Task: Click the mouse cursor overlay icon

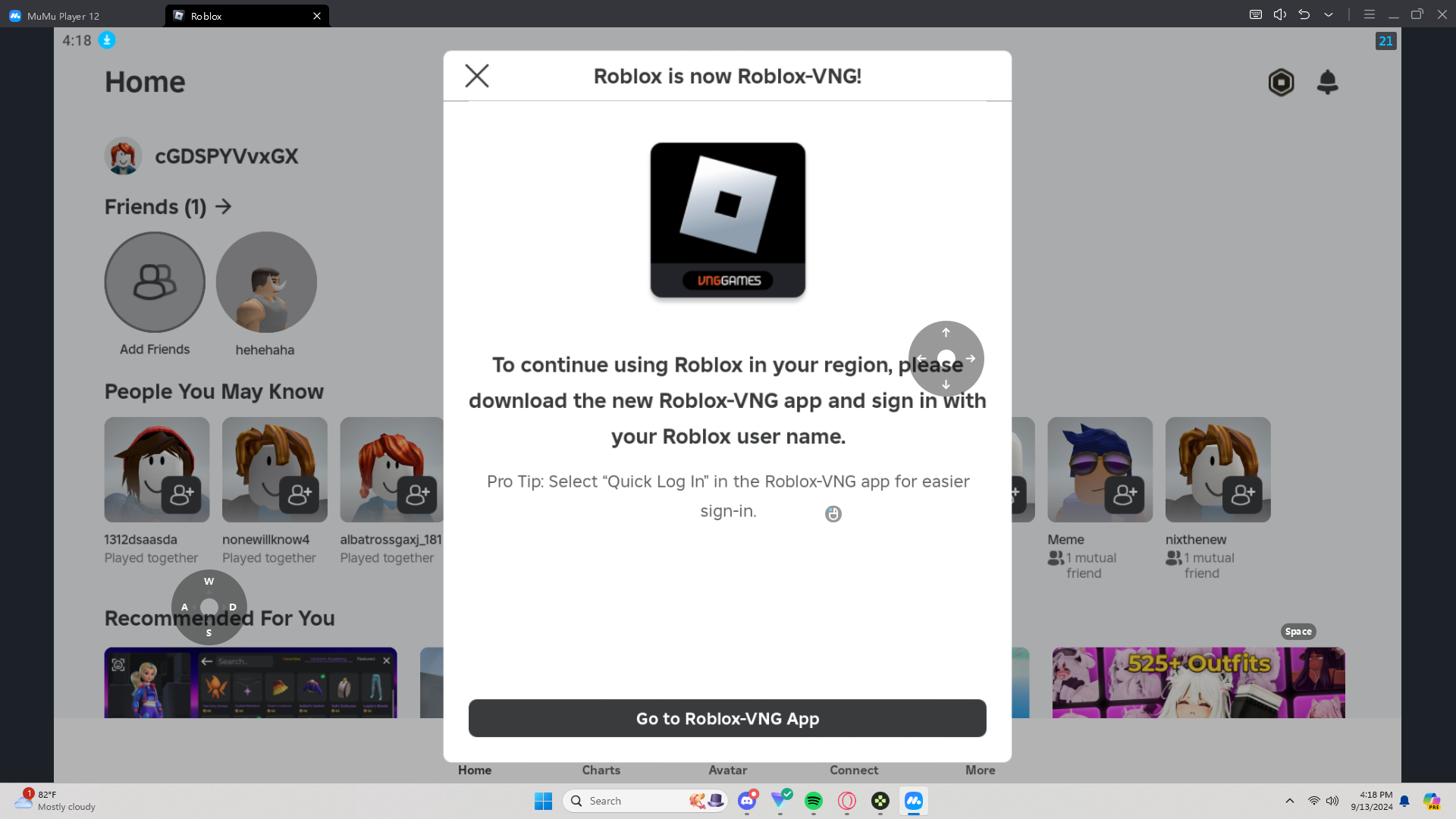Action: [x=833, y=514]
